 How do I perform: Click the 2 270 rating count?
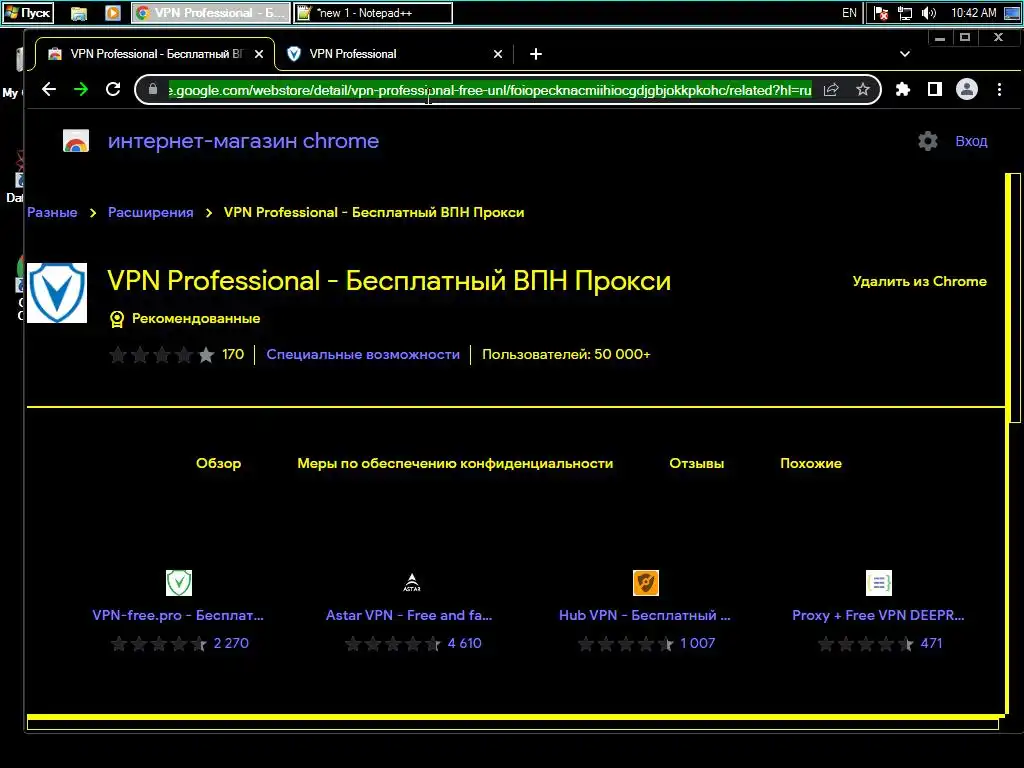pos(231,643)
